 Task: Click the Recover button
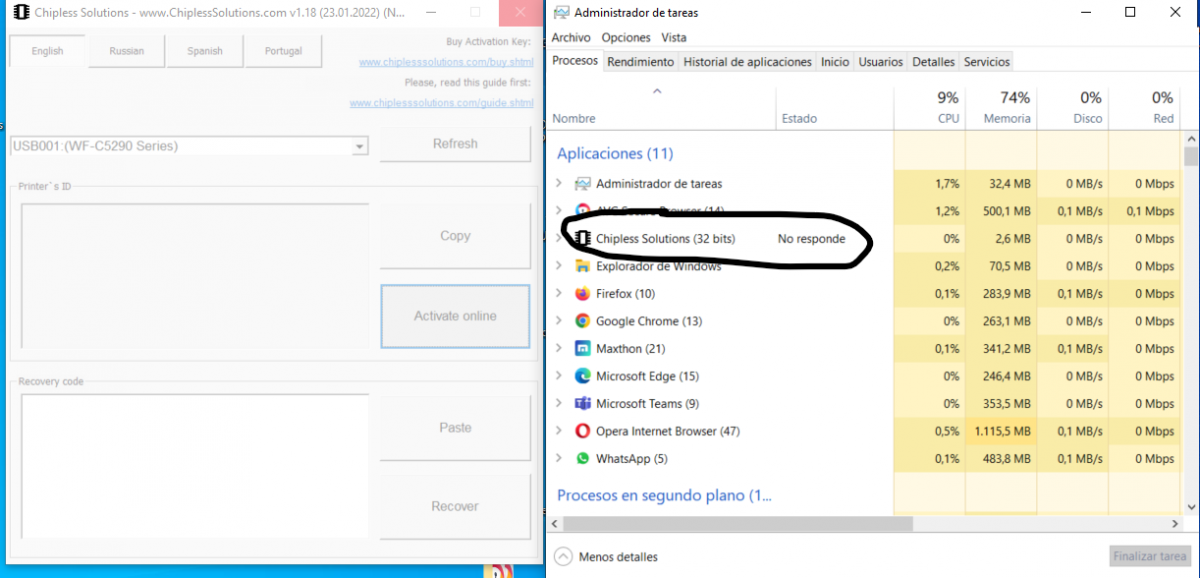click(455, 506)
